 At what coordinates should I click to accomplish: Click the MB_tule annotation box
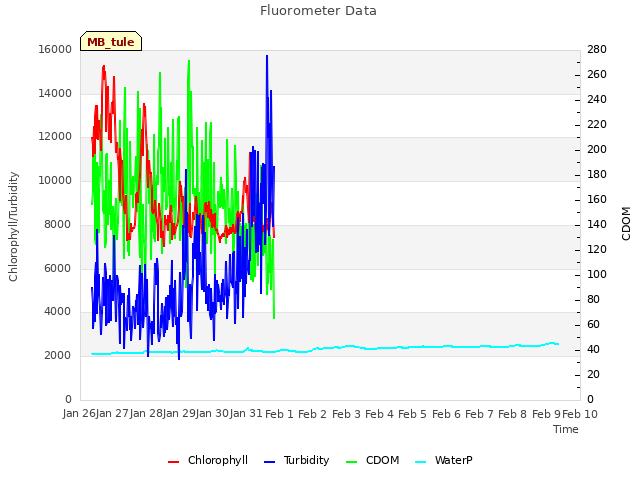click(x=111, y=41)
